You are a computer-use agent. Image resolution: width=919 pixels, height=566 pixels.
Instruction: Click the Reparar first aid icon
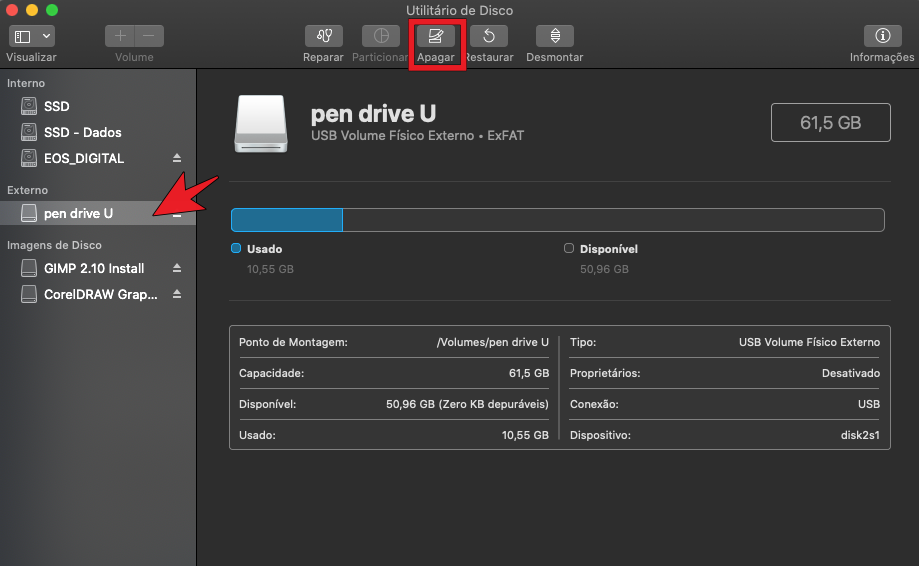[323, 36]
